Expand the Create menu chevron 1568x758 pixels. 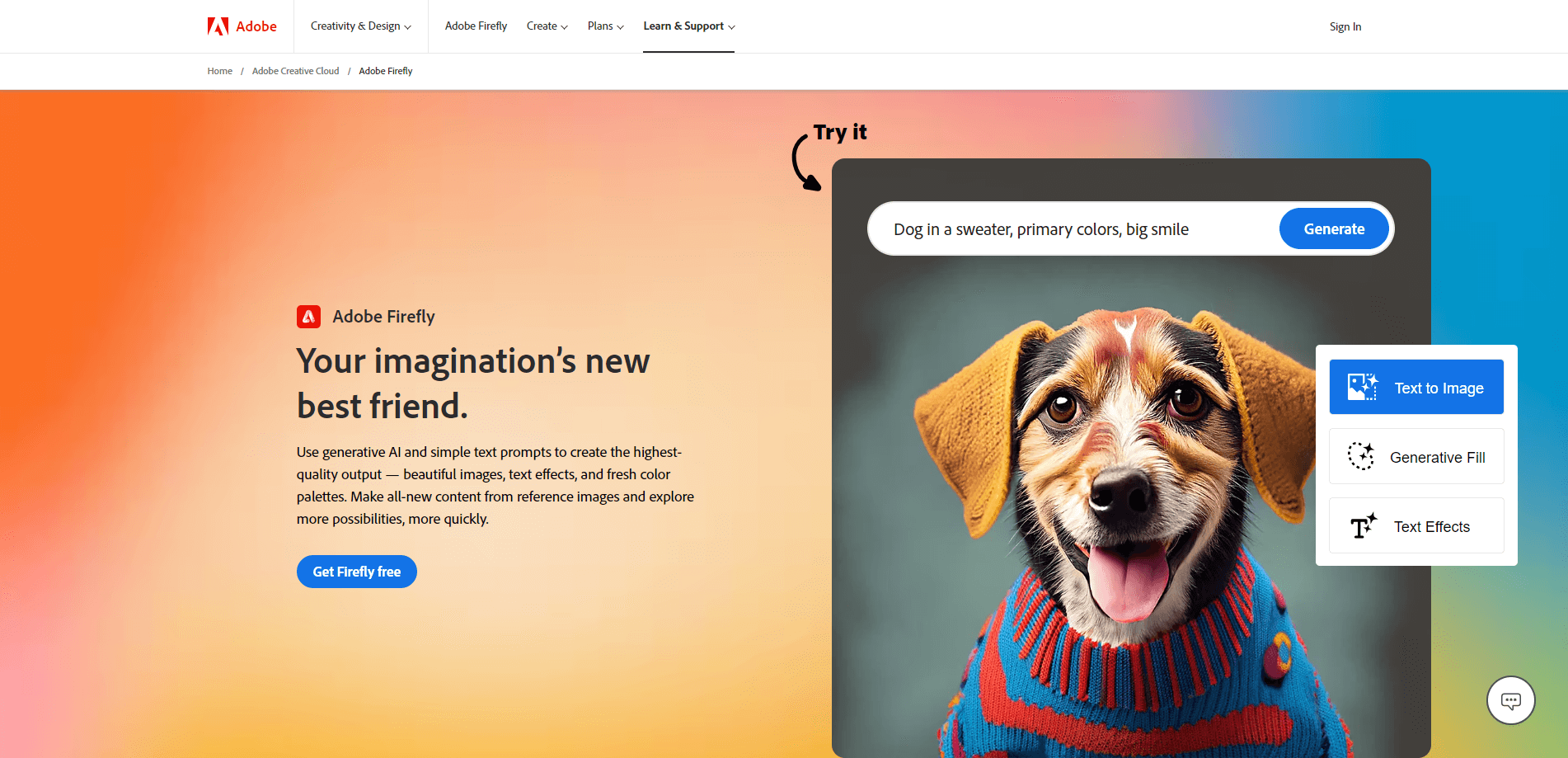(564, 27)
